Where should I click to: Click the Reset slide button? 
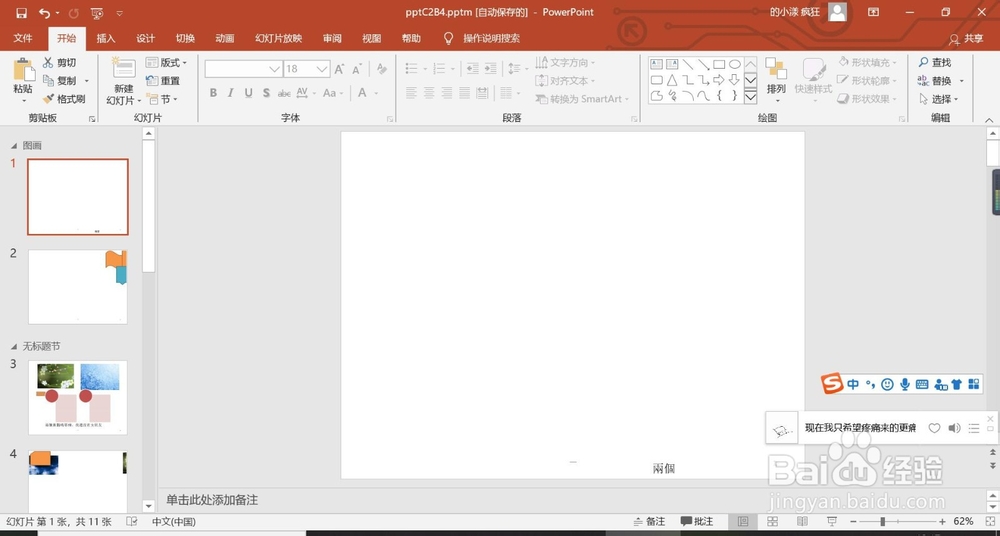coord(163,80)
